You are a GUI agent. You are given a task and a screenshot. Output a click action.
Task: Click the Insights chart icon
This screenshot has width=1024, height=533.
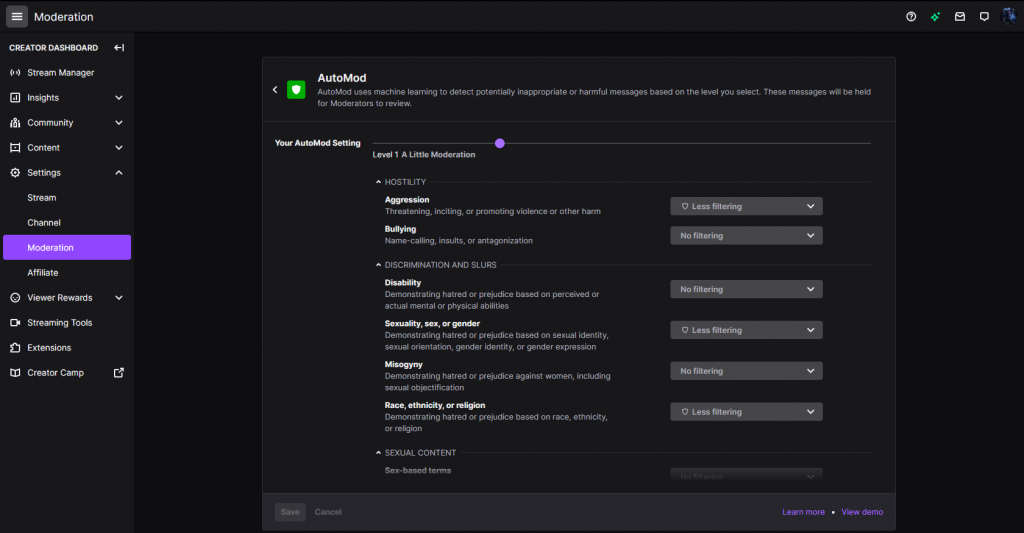pyautogui.click(x=15, y=97)
